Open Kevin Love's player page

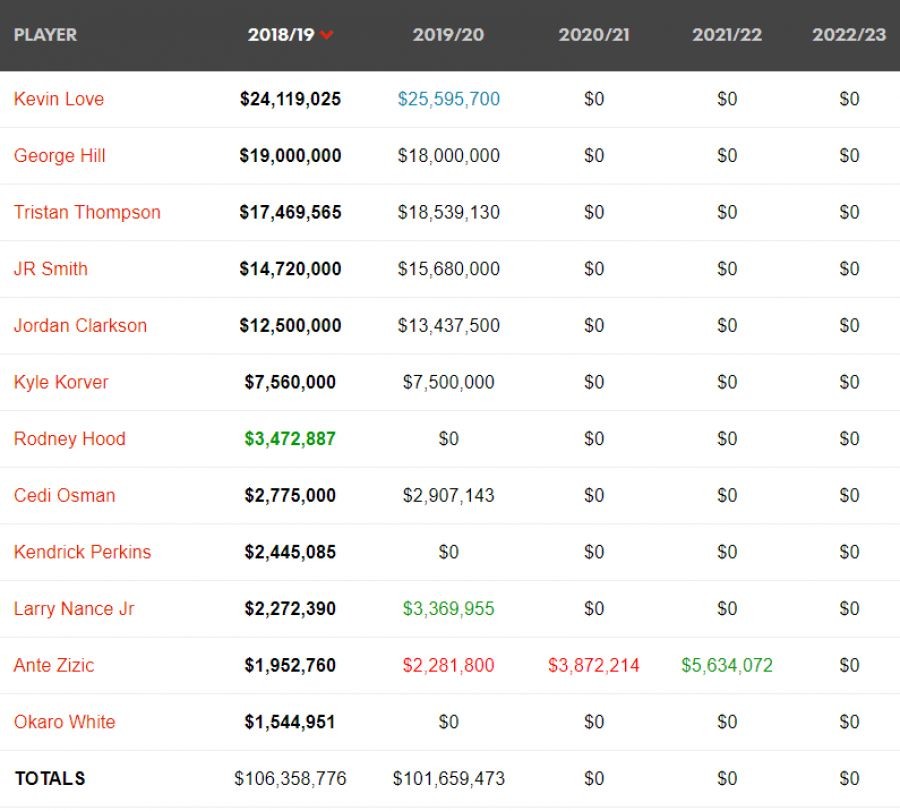pyautogui.click(x=59, y=99)
